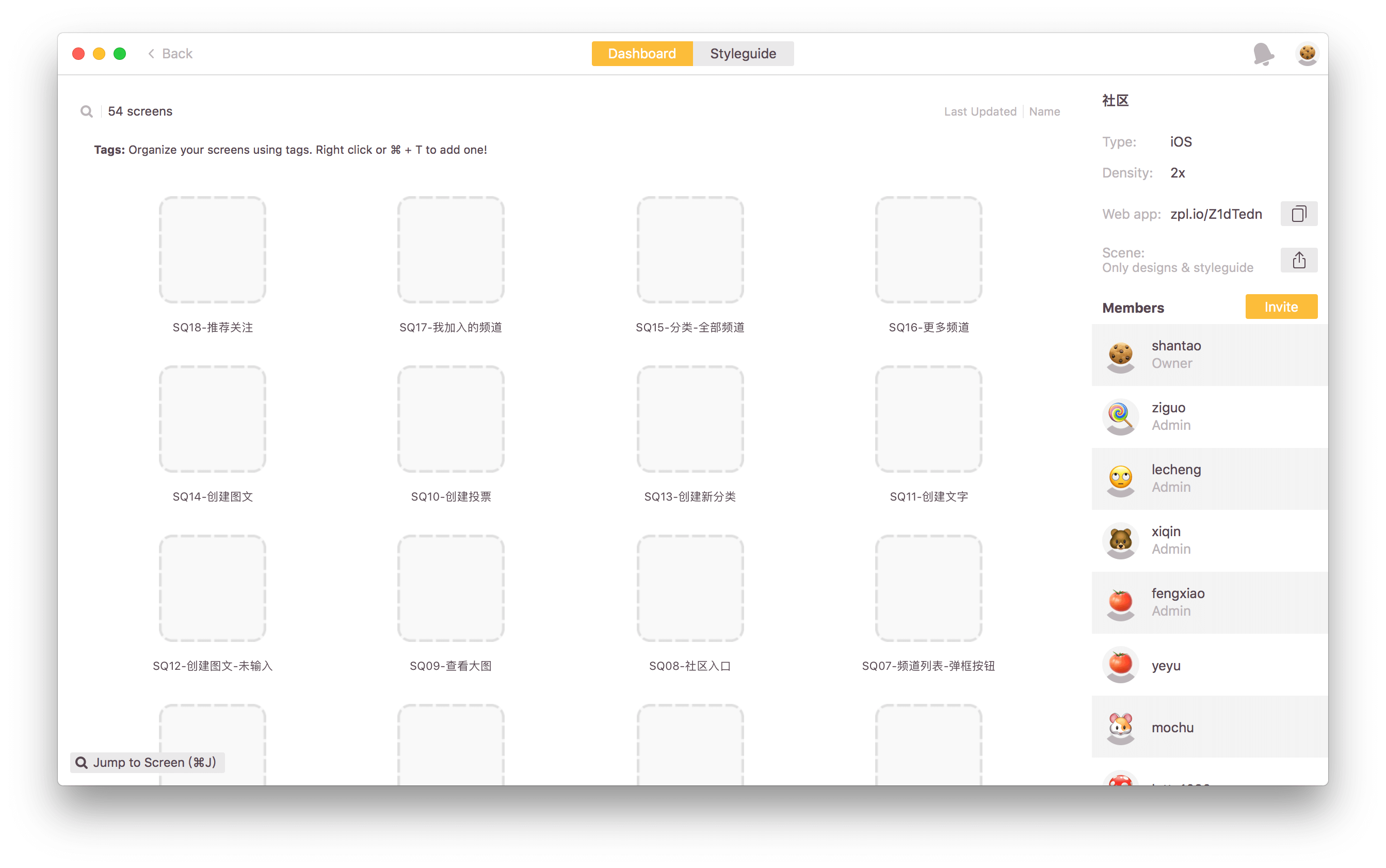Viewport: 1386px width, 868px height.
Task: Click xiqin's bear avatar
Action: 1120,540
